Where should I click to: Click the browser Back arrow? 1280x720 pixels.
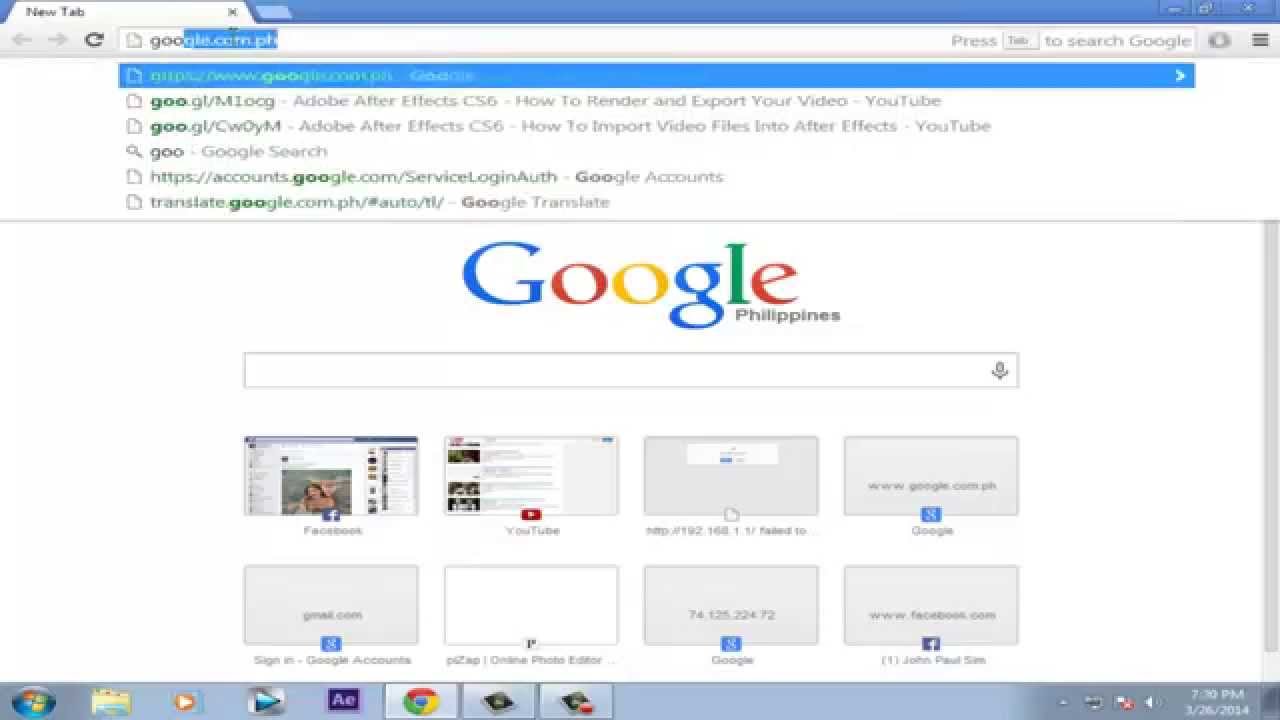[22, 40]
